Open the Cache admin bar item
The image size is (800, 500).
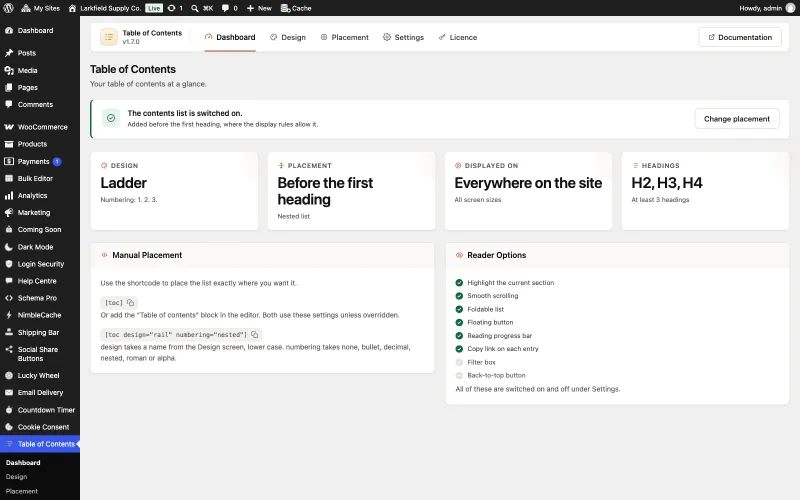(296, 8)
